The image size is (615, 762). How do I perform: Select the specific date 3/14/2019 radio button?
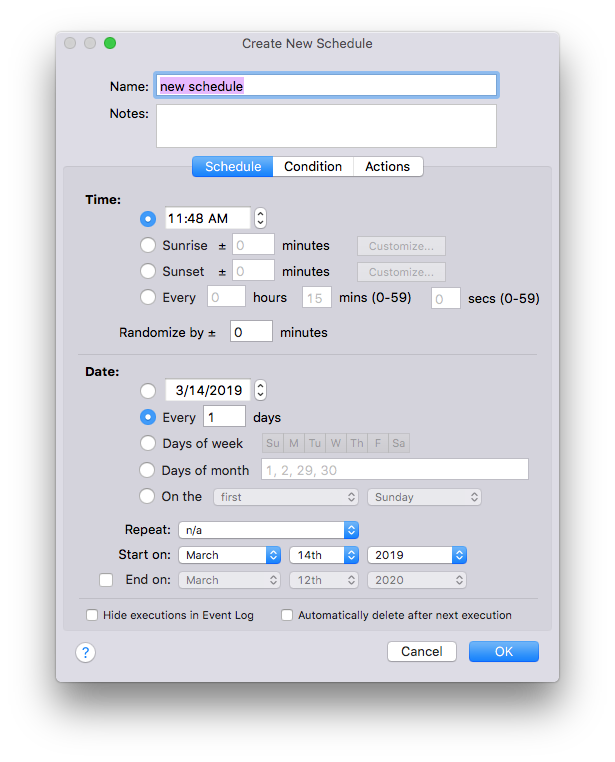tap(148, 391)
